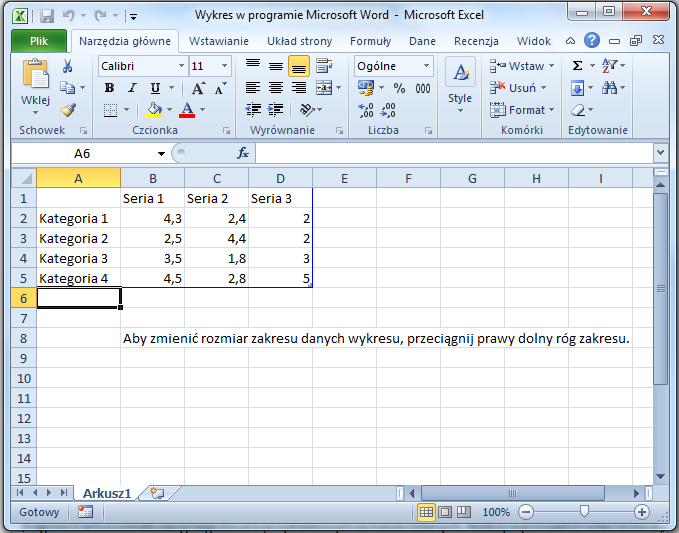This screenshot has height=533, width=679.
Task: Click the zoom slider handle
Action: [584, 512]
